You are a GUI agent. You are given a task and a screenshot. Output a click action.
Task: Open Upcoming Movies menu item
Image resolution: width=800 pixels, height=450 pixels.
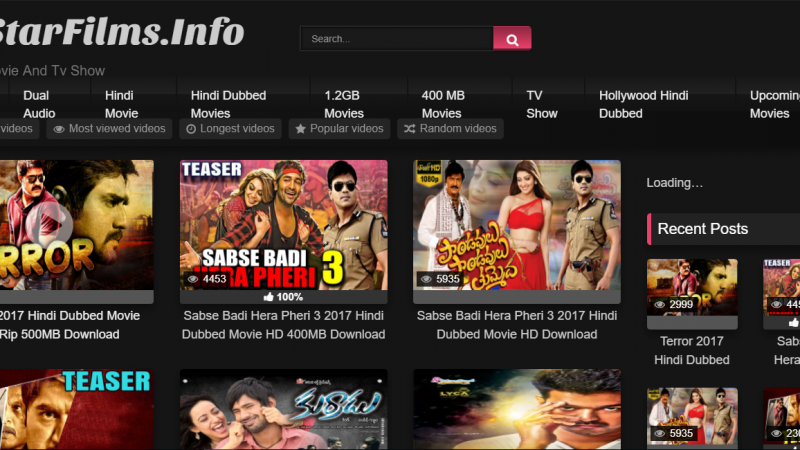click(774, 104)
